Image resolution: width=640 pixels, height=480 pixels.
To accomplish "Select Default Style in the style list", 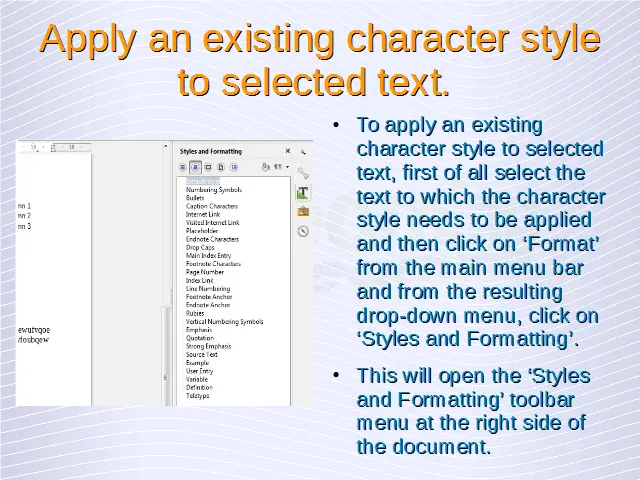I will click(202, 181).
